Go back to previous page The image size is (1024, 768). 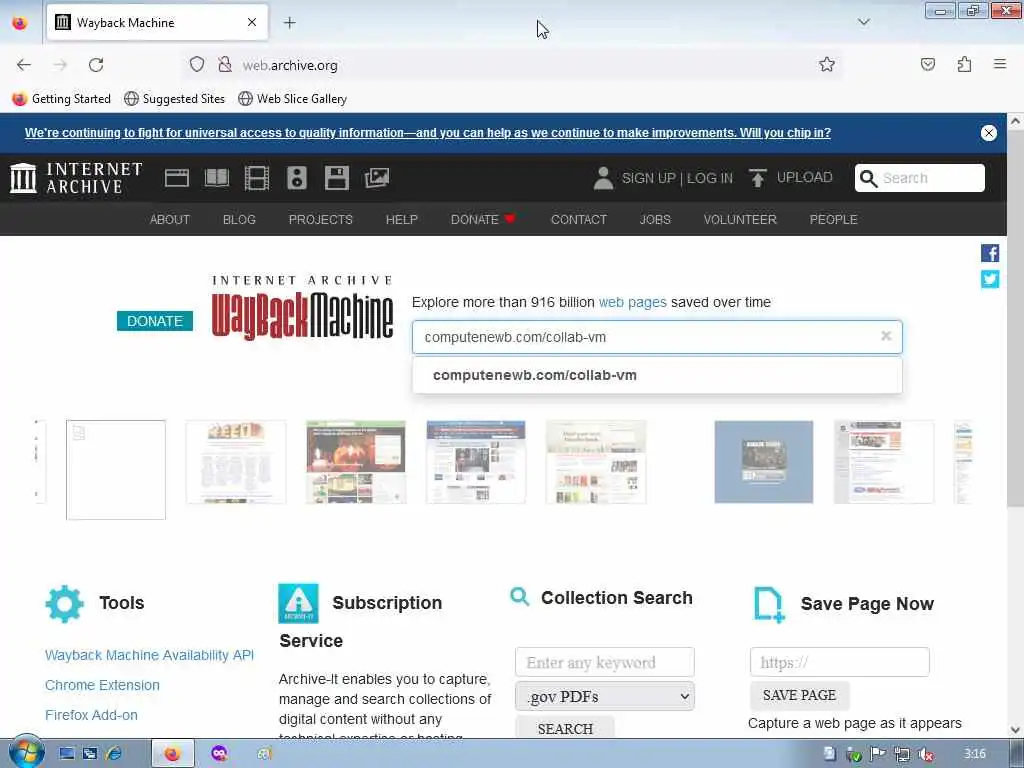click(24, 65)
